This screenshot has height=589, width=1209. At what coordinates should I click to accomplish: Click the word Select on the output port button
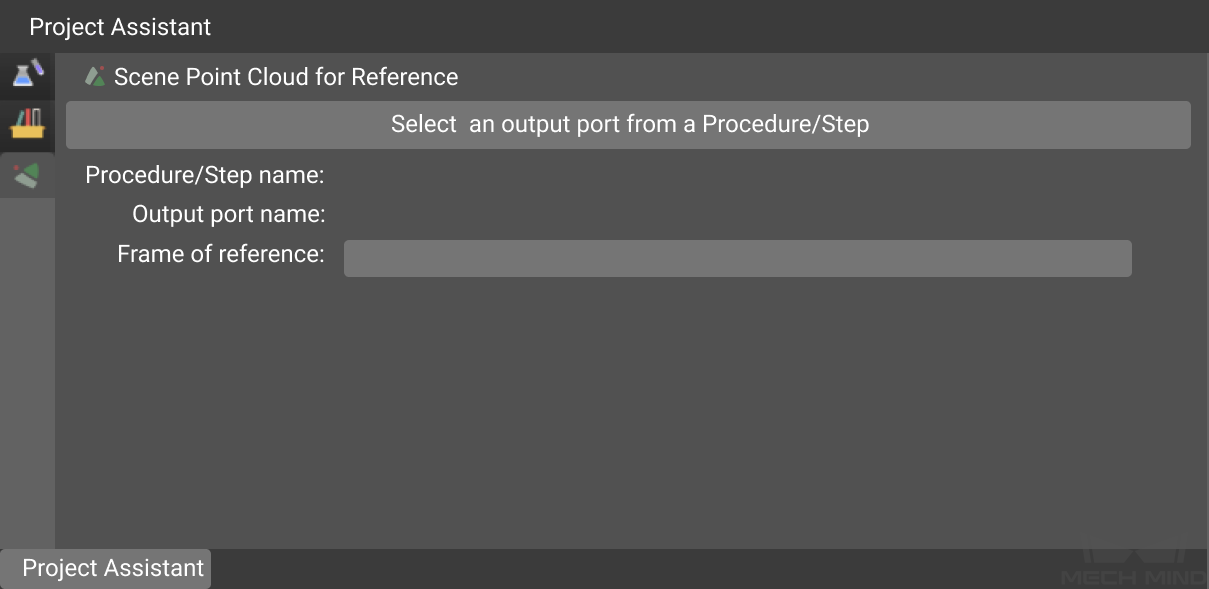coord(423,125)
